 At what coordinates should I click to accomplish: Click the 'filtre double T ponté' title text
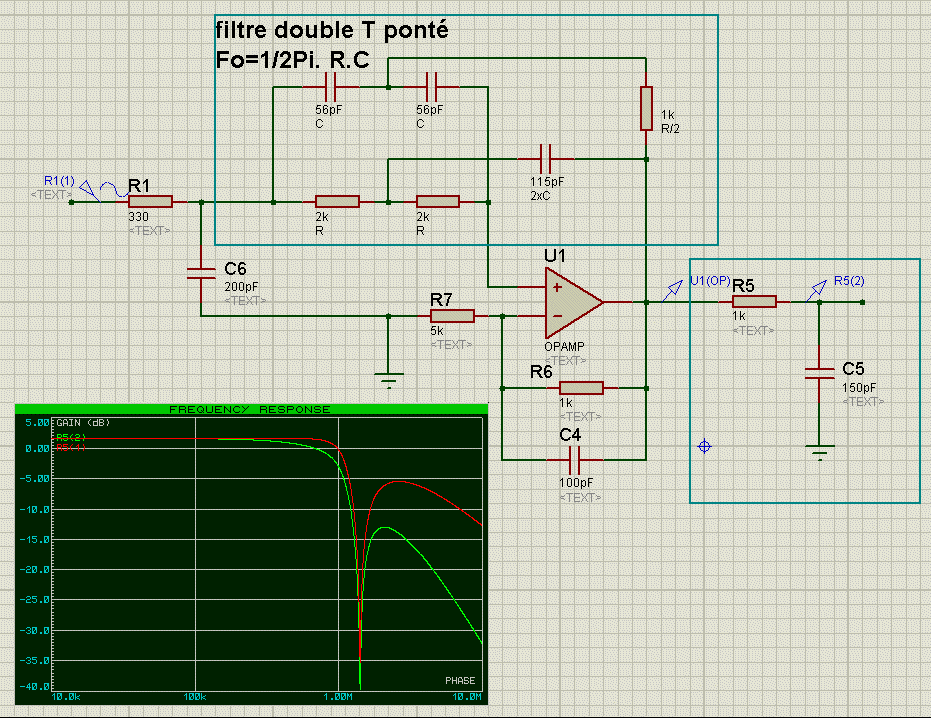coord(332,30)
